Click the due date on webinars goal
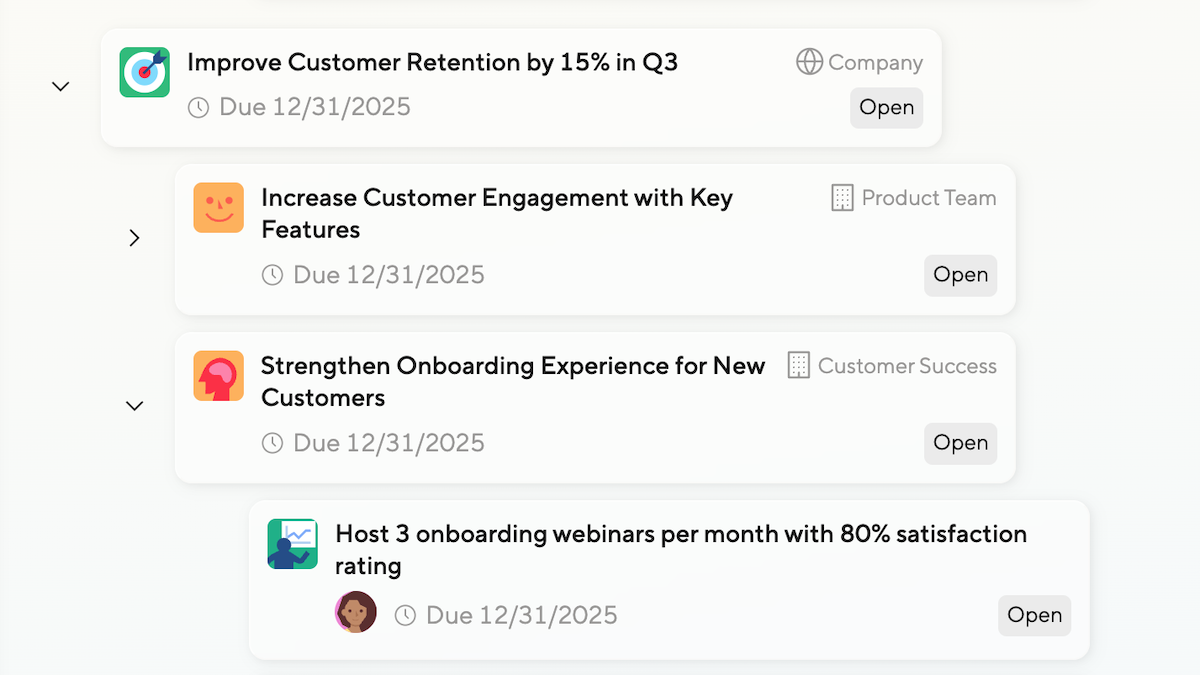Screen dimensions: 1200x675 click(521, 615)
